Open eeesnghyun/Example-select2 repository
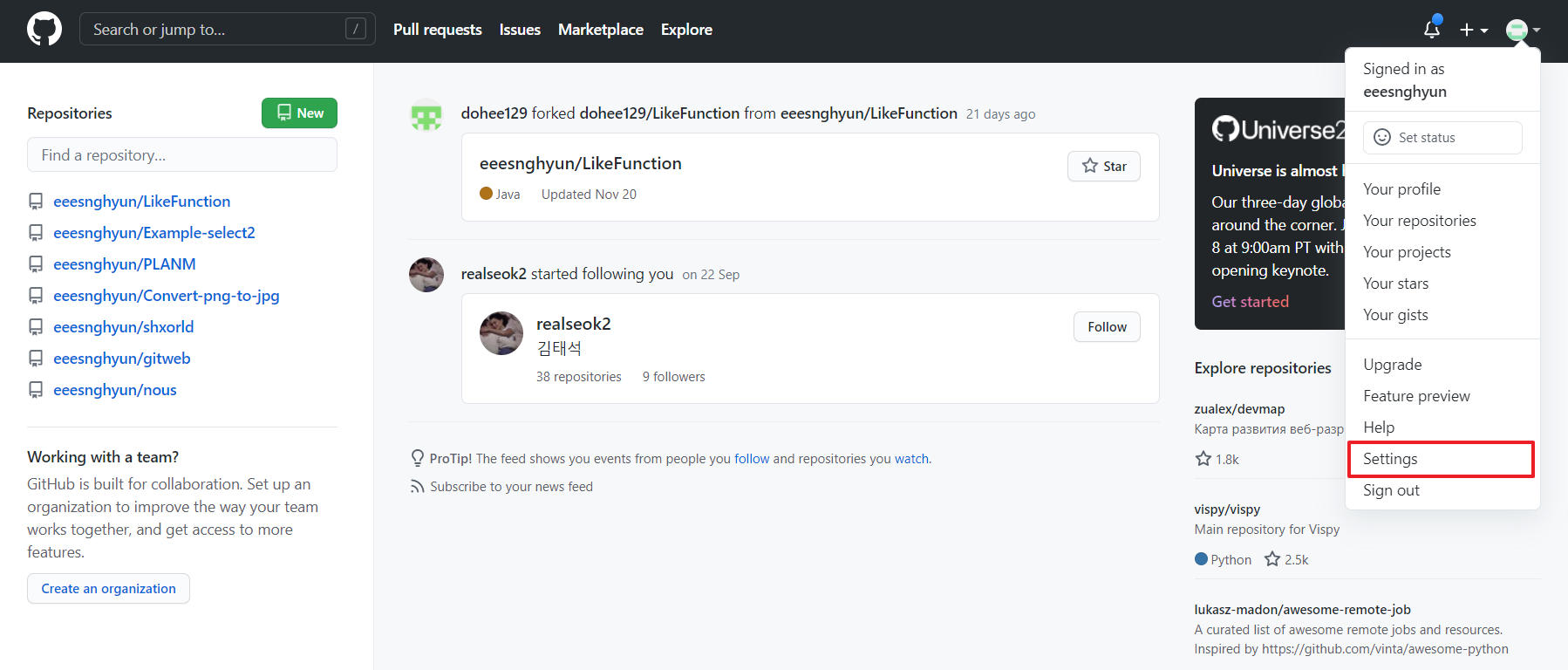The image size is (1568, 670). tap(154, 233)
